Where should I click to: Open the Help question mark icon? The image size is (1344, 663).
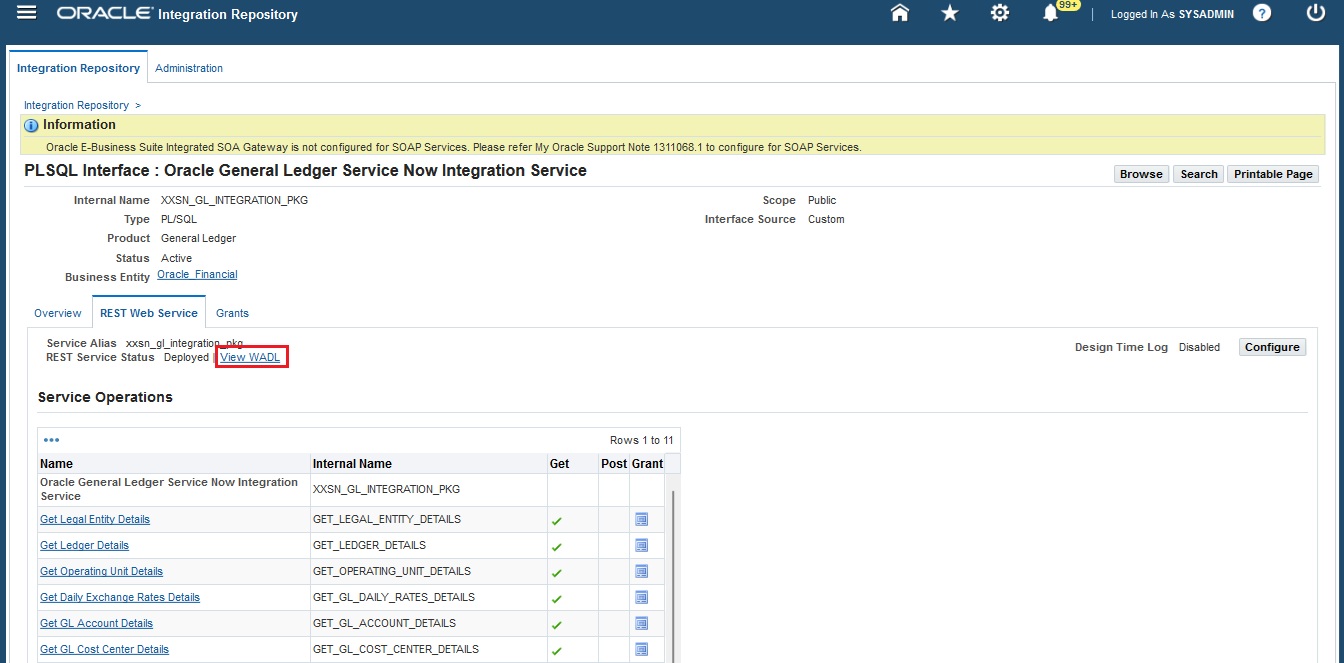[1262, 13]
